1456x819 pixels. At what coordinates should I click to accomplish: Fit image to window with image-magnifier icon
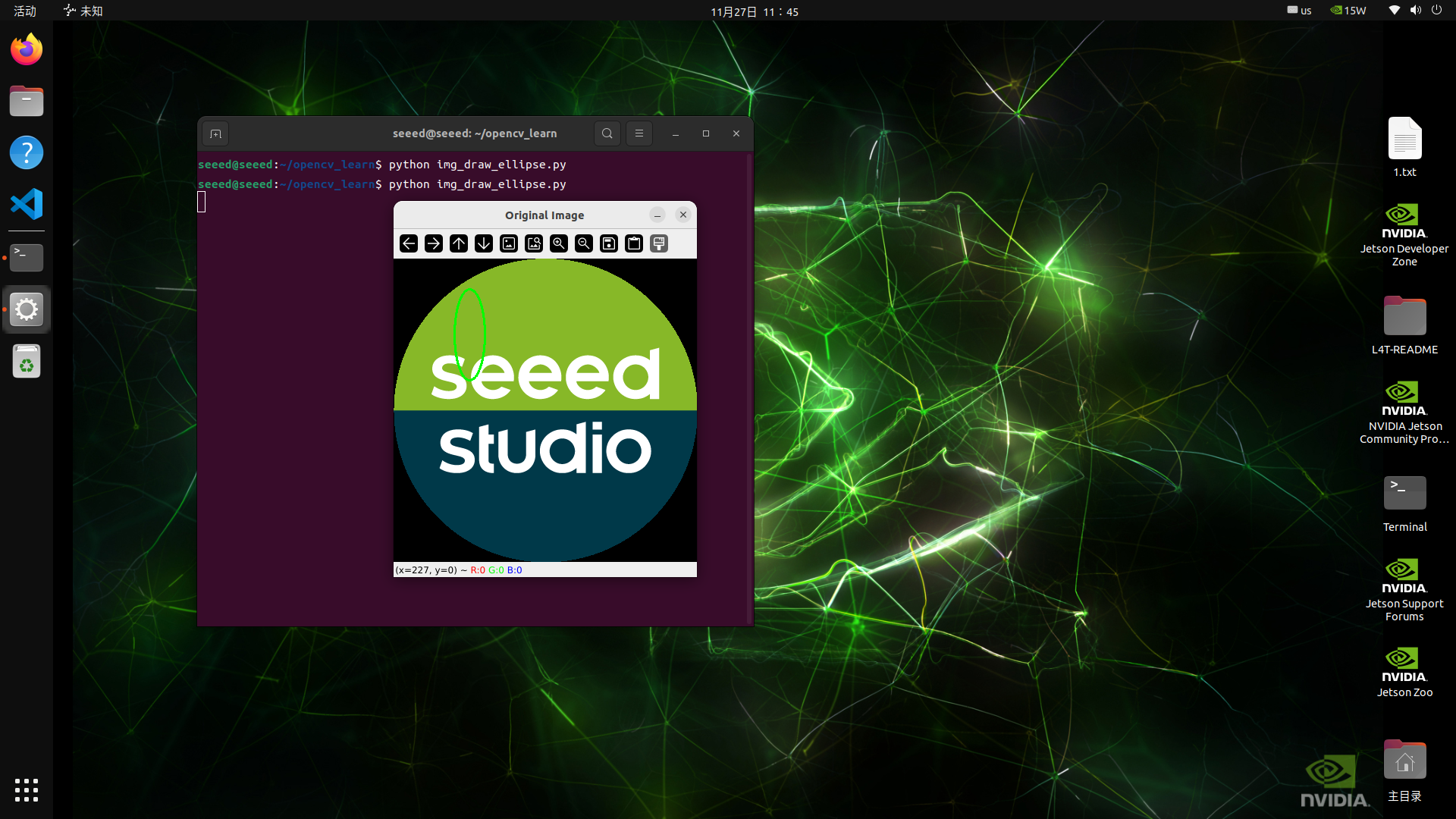tap(534, 243)
